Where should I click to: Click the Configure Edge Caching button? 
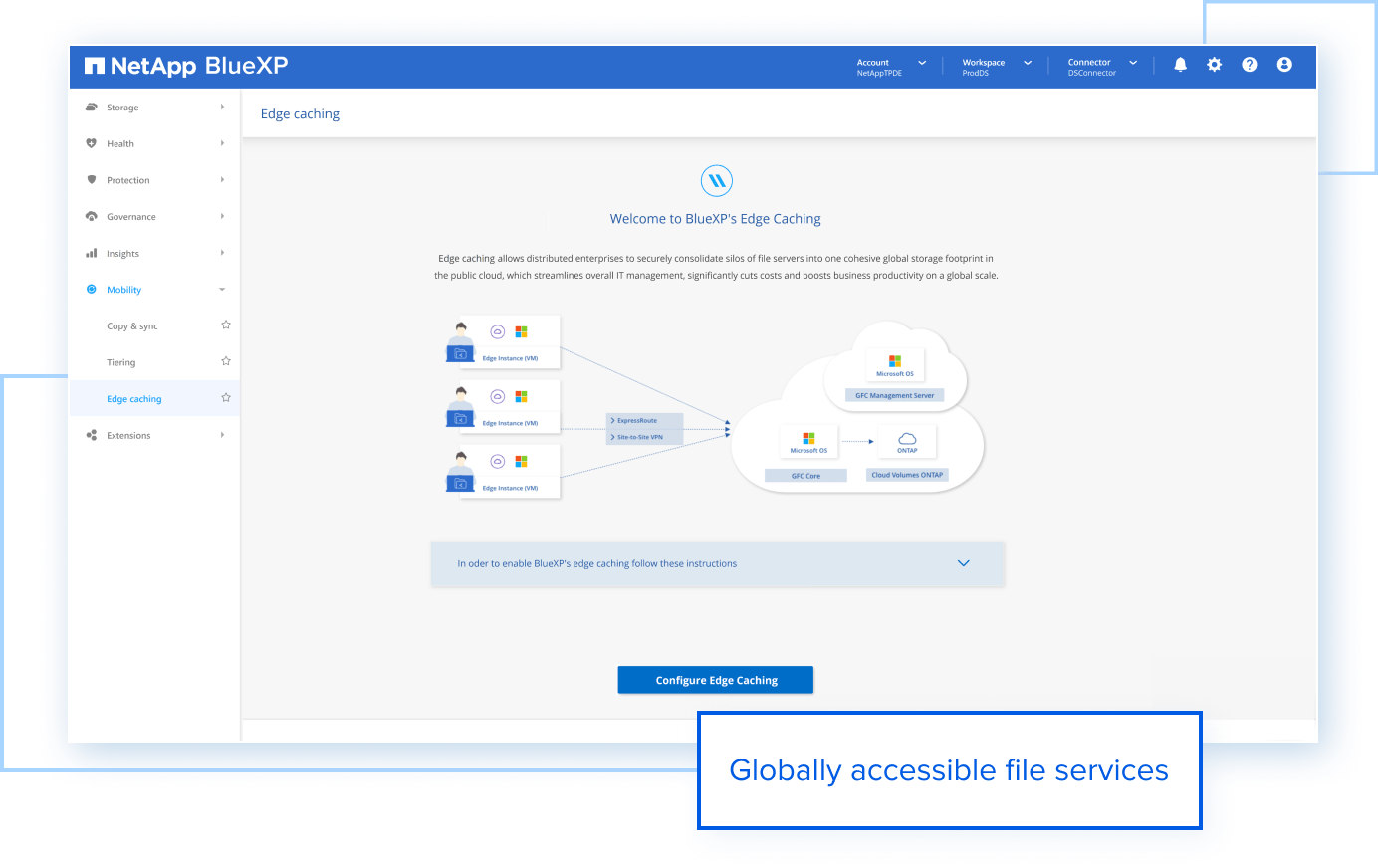tap(715, 679)
